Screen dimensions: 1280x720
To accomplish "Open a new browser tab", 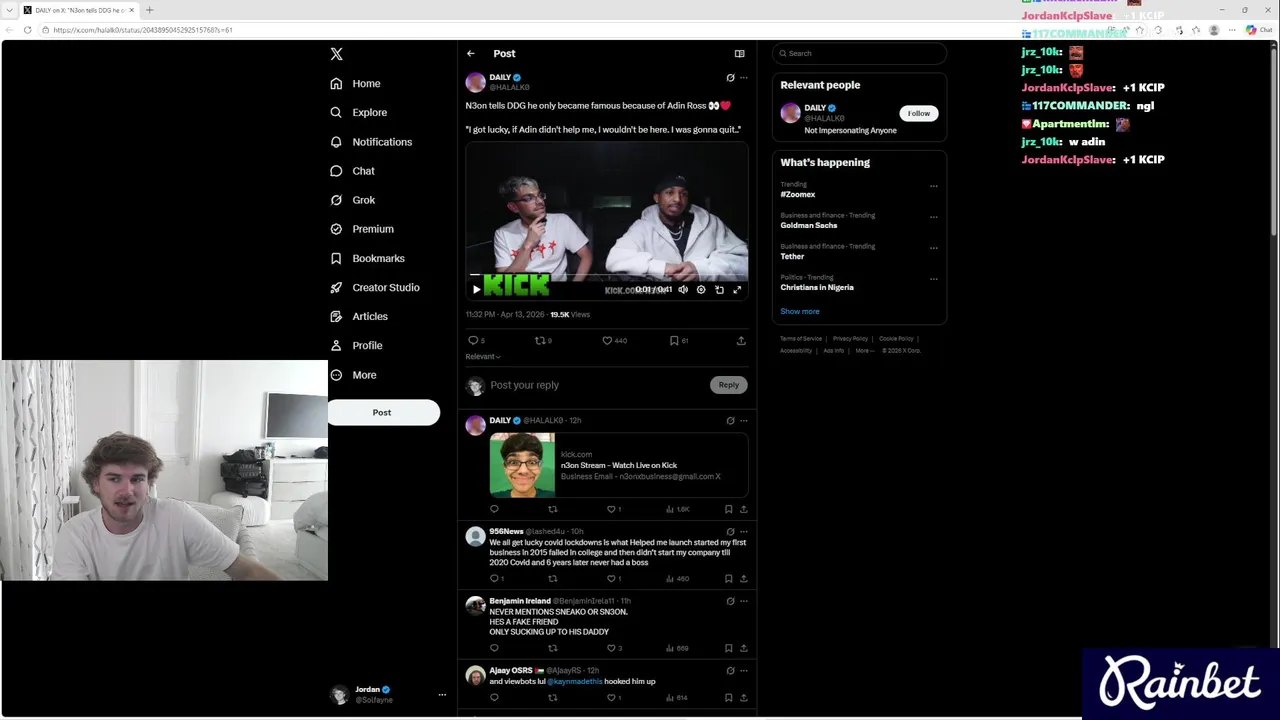I will [x=150, y=10].
